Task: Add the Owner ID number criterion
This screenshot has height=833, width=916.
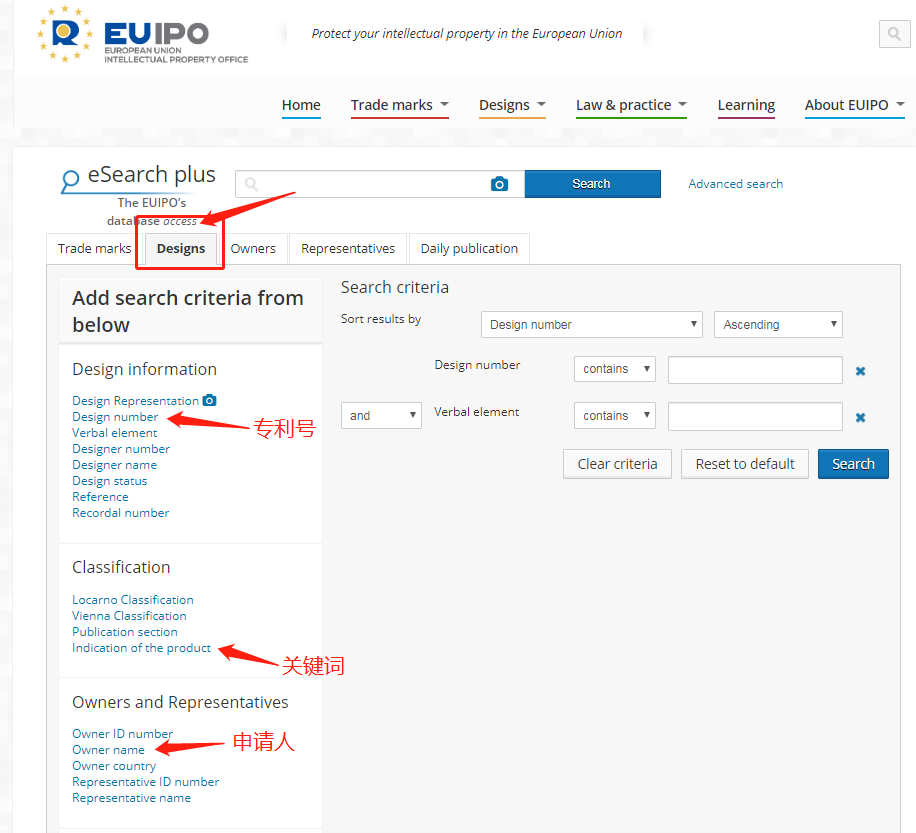Action: coord(123,734)
